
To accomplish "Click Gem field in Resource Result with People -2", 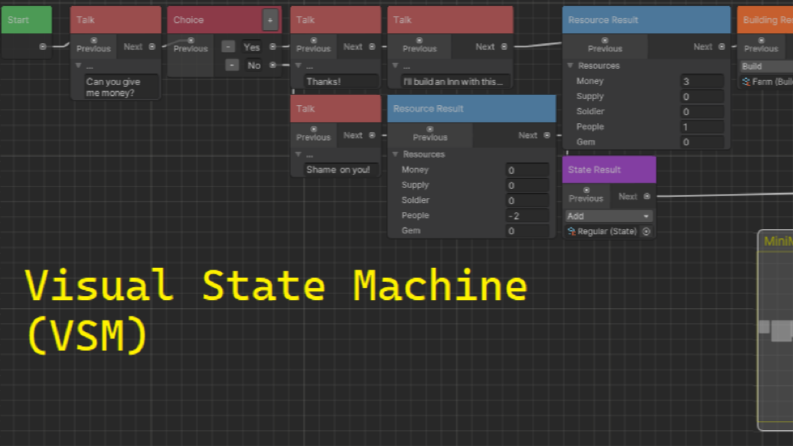I will [527, 231].
